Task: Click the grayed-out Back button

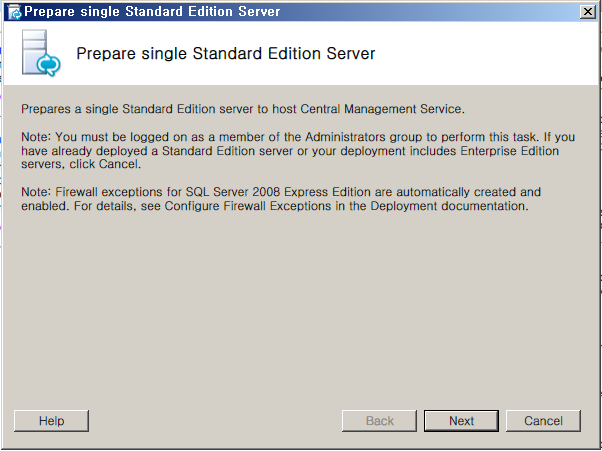Action: (379, 421)
